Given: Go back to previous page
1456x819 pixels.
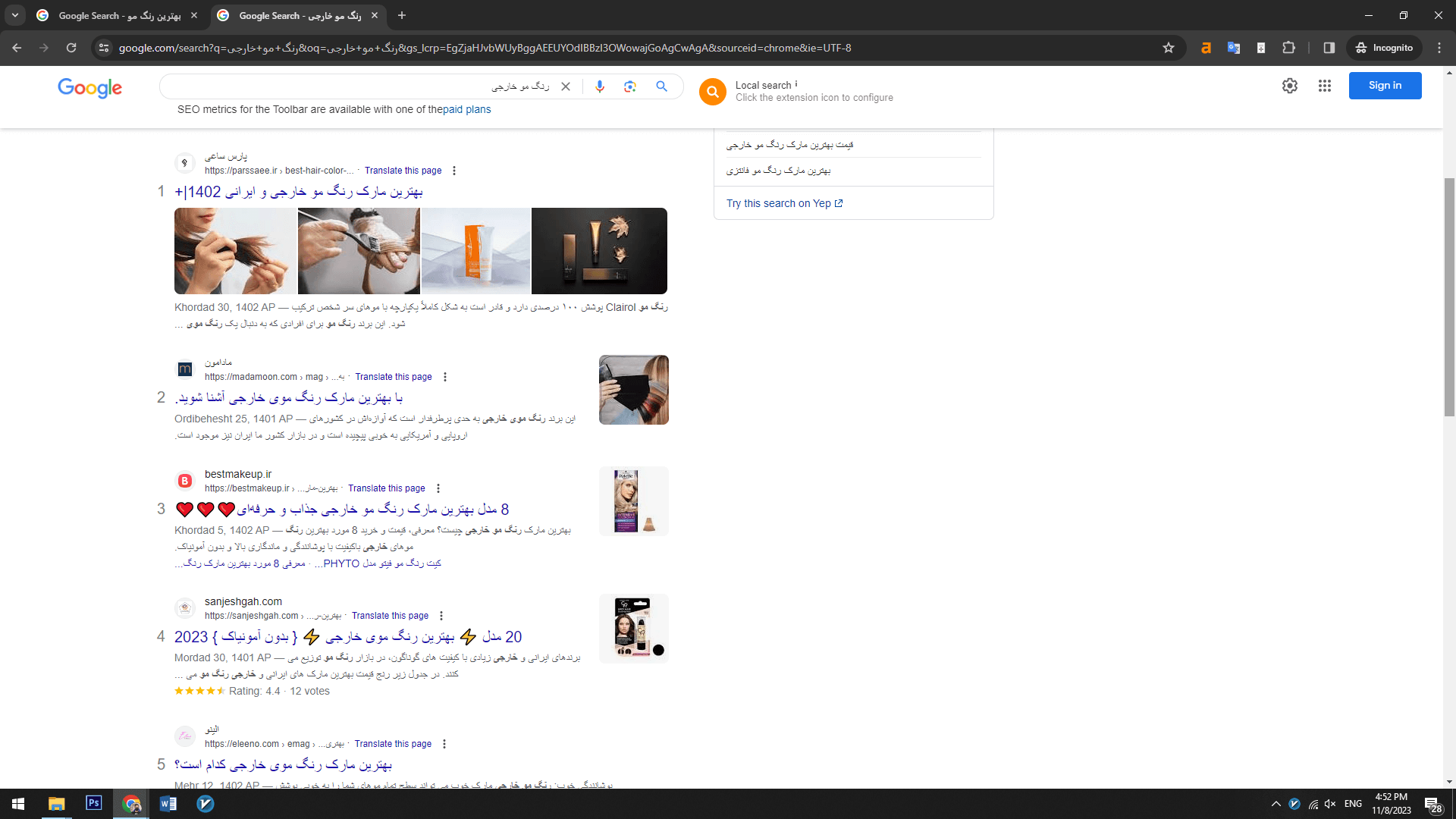Looking at the screenshot, I should (17, 48).
